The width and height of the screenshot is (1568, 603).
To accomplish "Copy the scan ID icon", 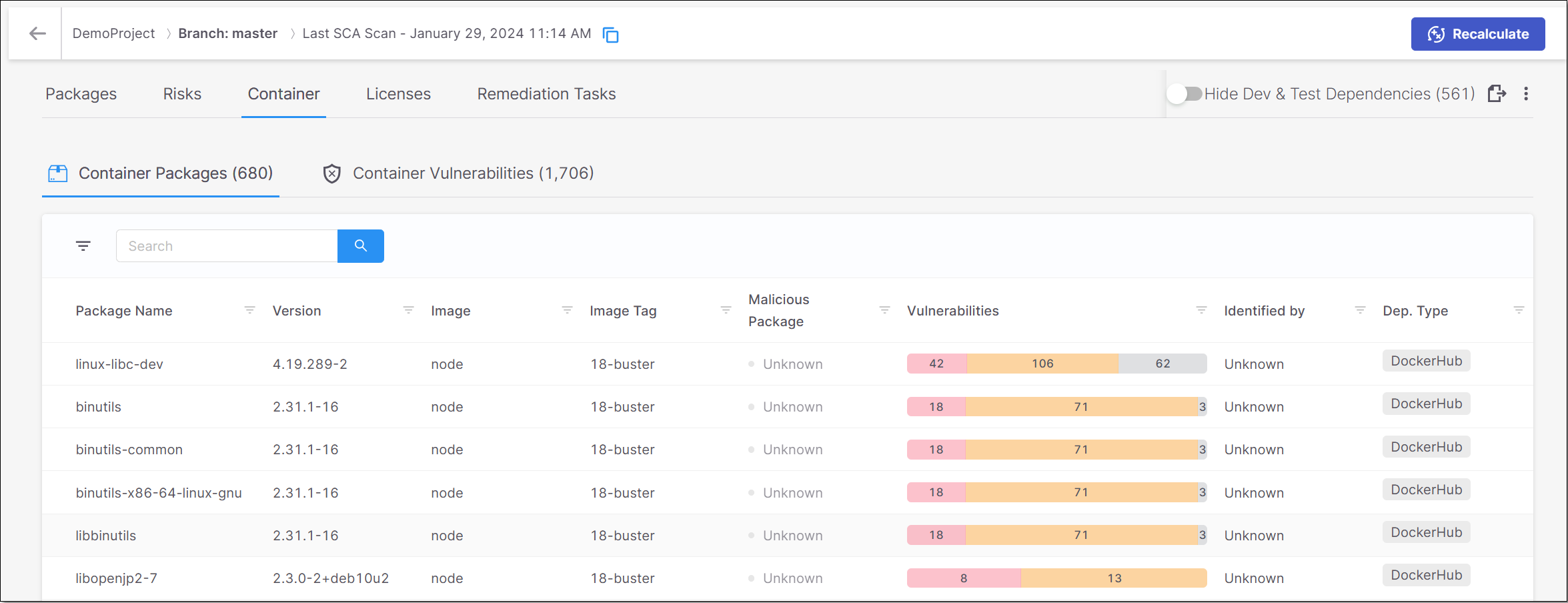I will click(x=610, y=35).
